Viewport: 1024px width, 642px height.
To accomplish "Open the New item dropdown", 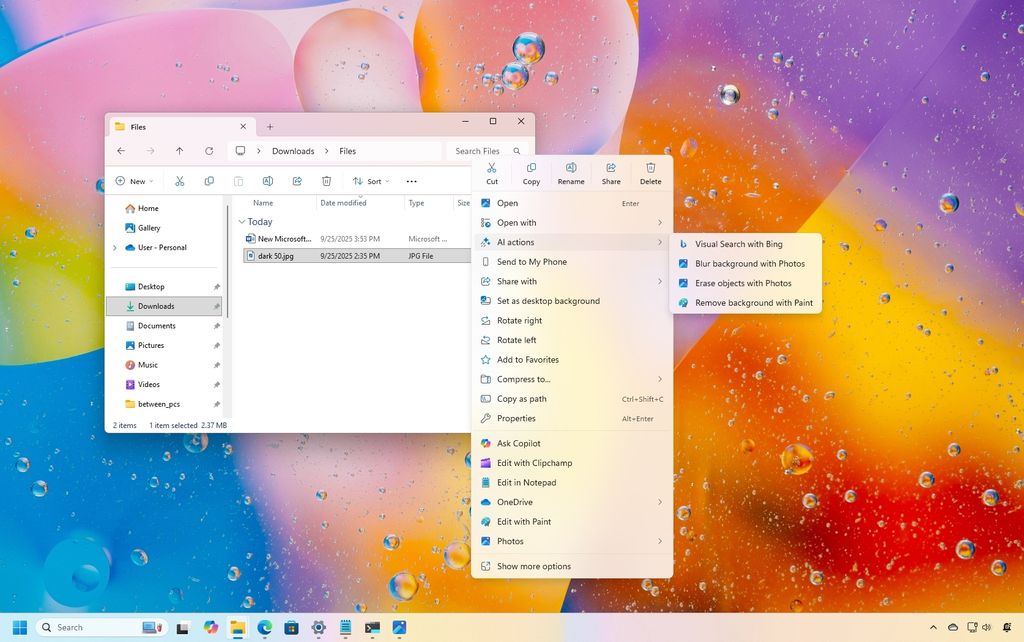I will [134, 181].
